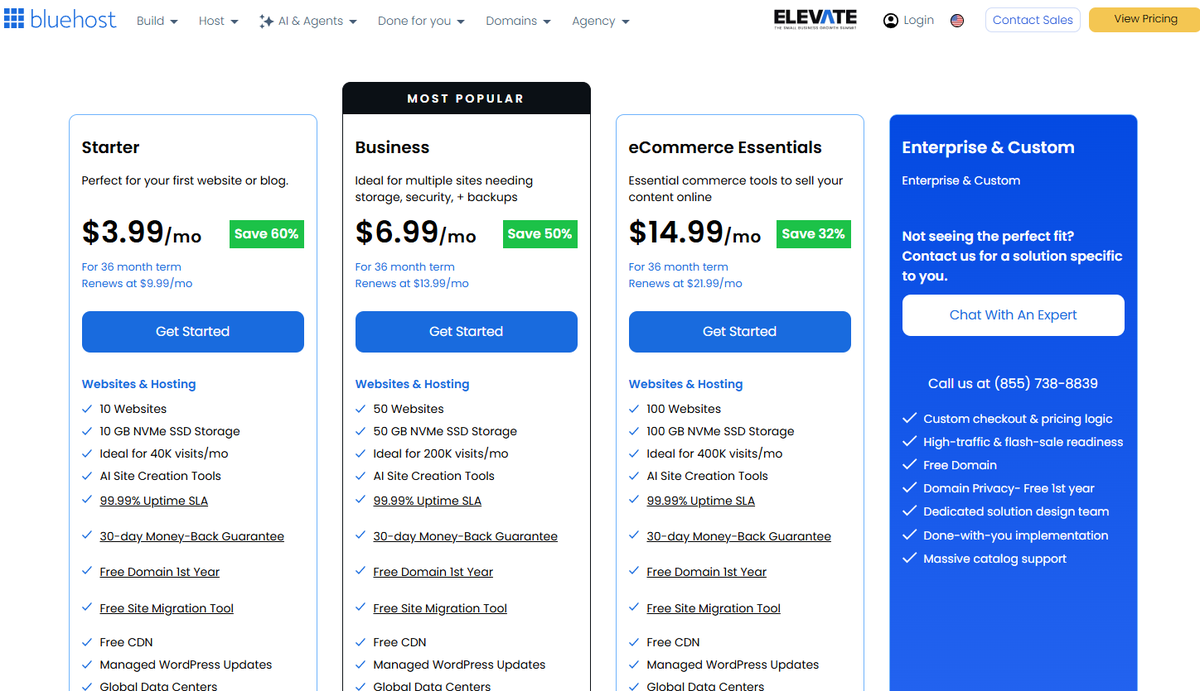
Task: Click checkmark beside "Done-with-you implementation"
Action: (909, 535)
